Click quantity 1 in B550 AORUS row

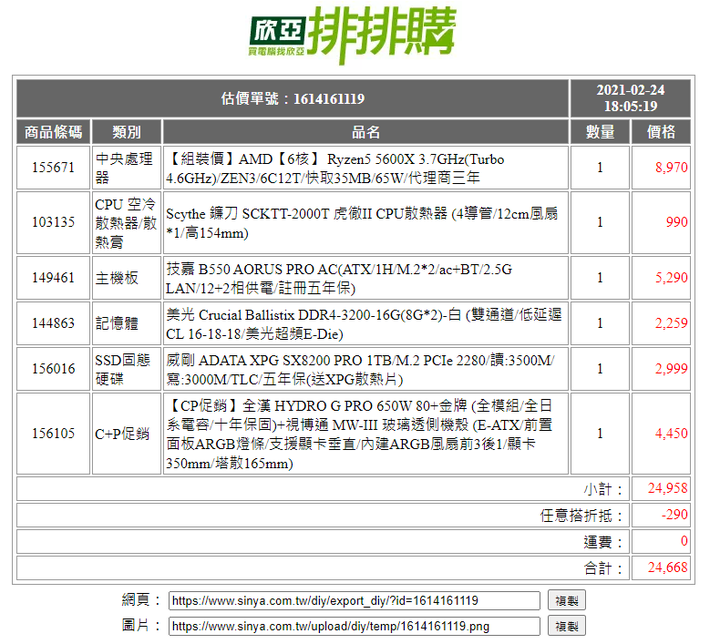tap(600, 278)
